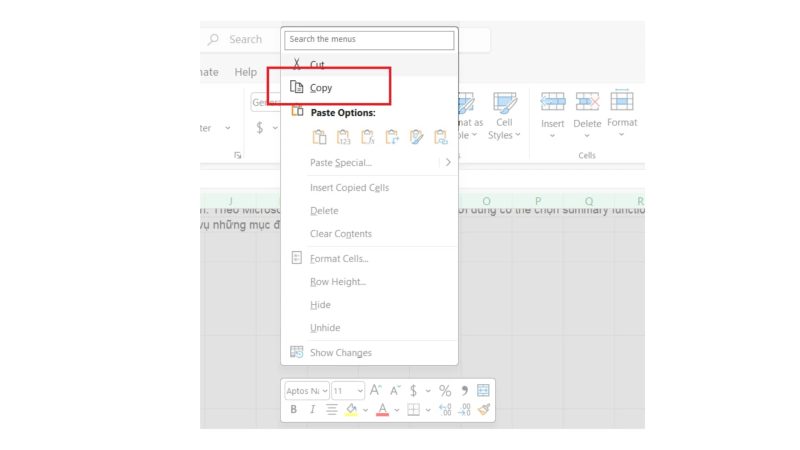Image resolution: width=800 pixels, height=450 pixels.
Task: Click the Format cells ribbon icon
Action: tap(622, 101)
